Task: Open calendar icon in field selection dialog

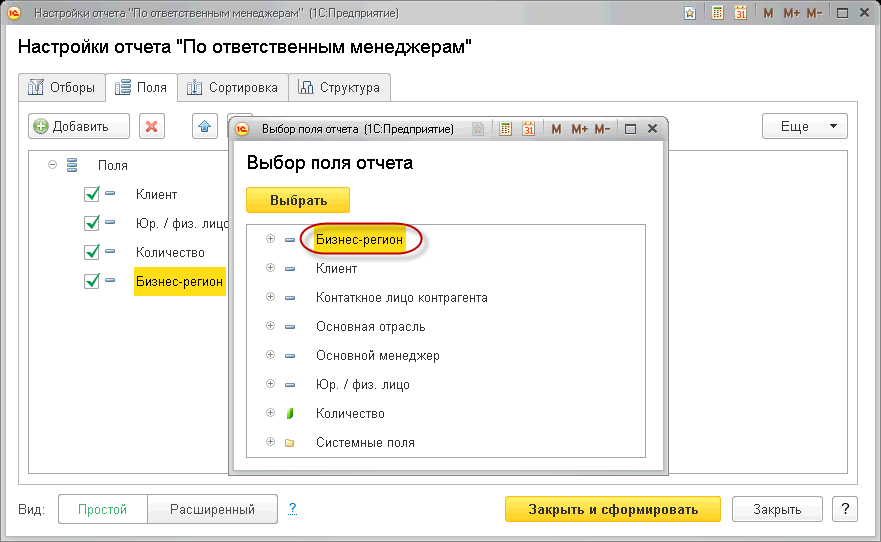Action: (528, 129)
